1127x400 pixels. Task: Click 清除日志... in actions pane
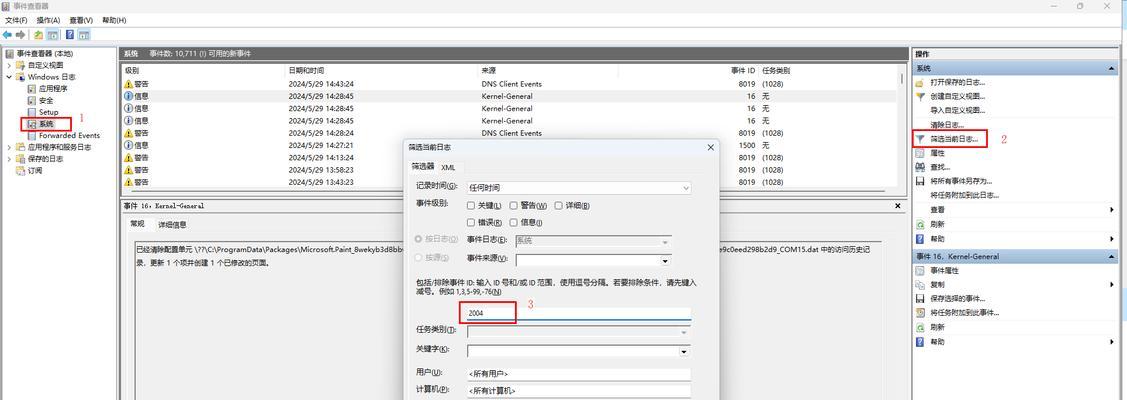pos(947,125)
